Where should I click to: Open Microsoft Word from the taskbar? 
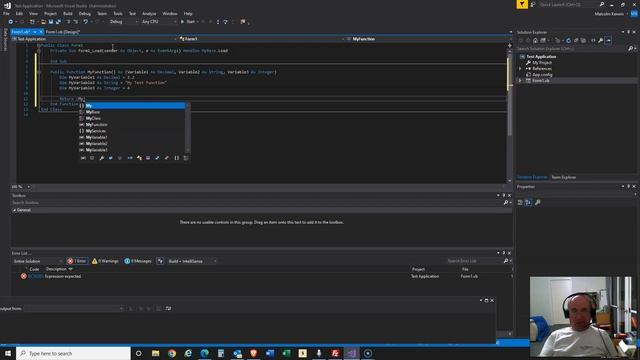click(x=270, y=353)
